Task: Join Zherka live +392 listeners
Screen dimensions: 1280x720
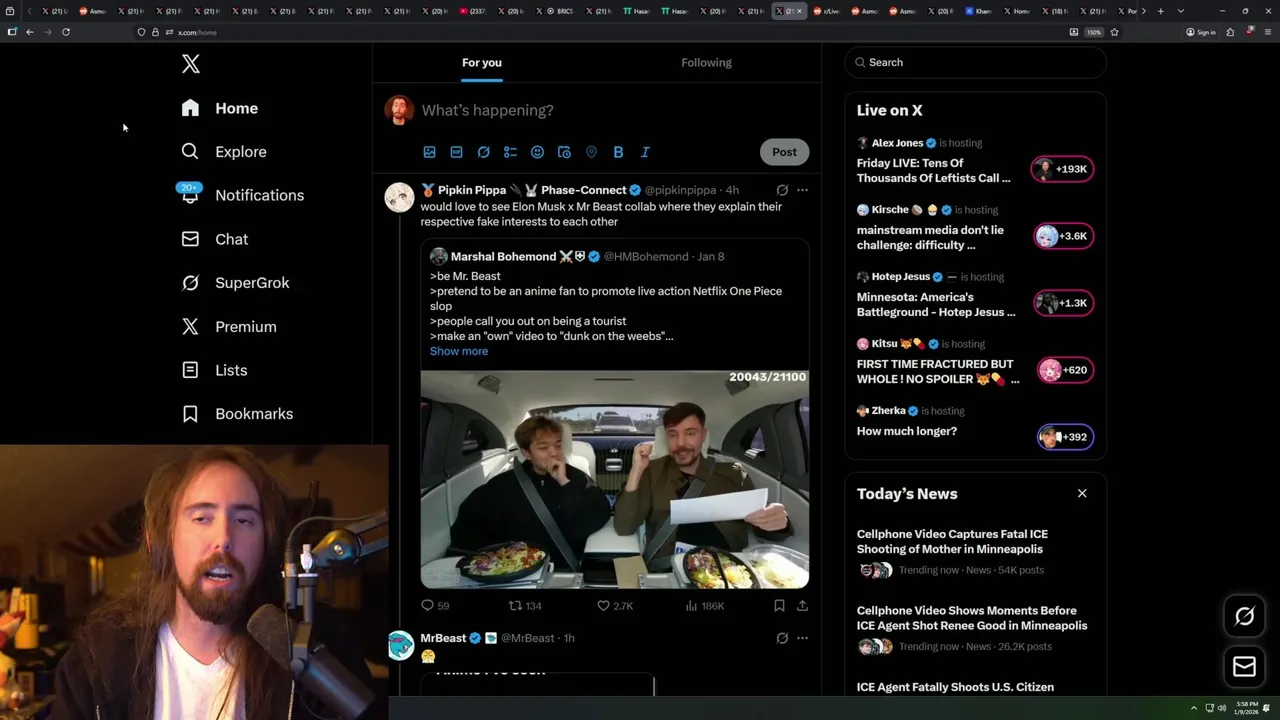Action: (x=1065, y=437)
